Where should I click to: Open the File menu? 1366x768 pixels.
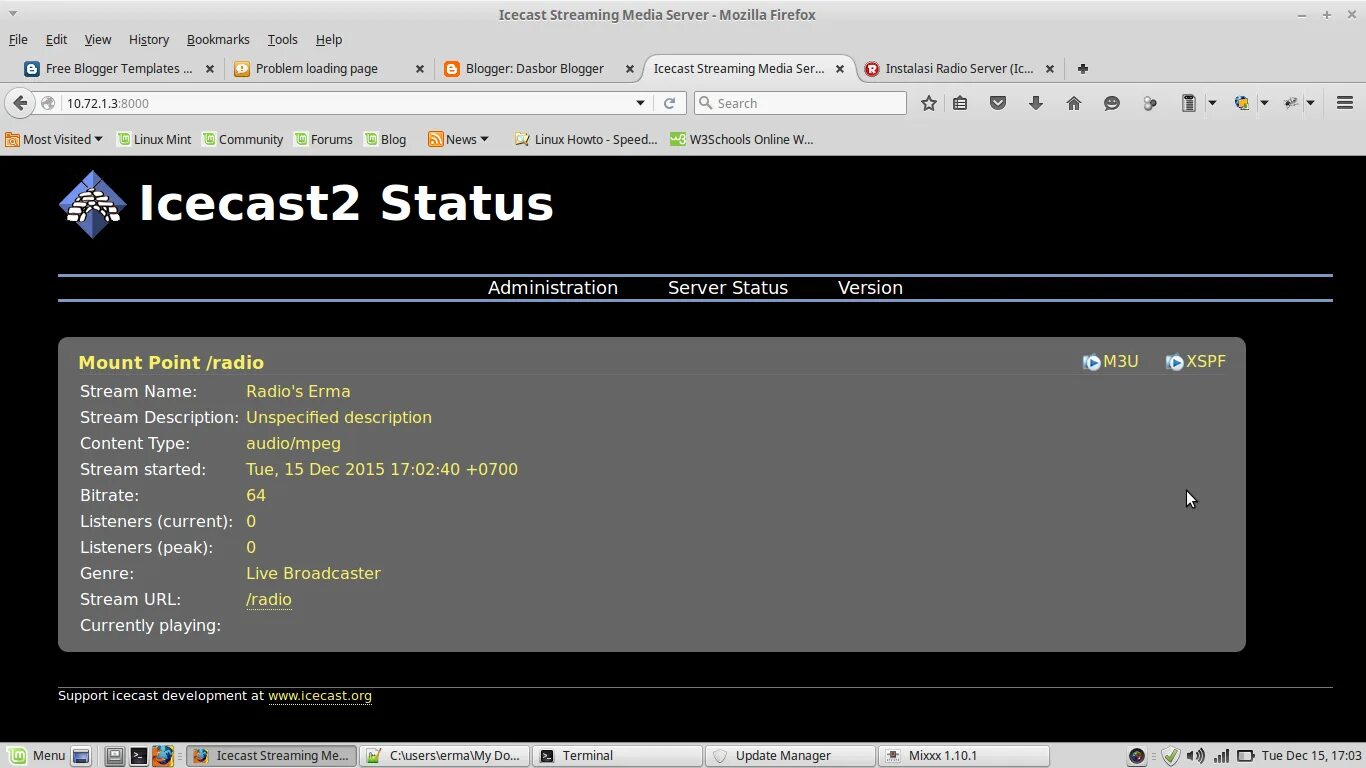[x=18, y=40]
